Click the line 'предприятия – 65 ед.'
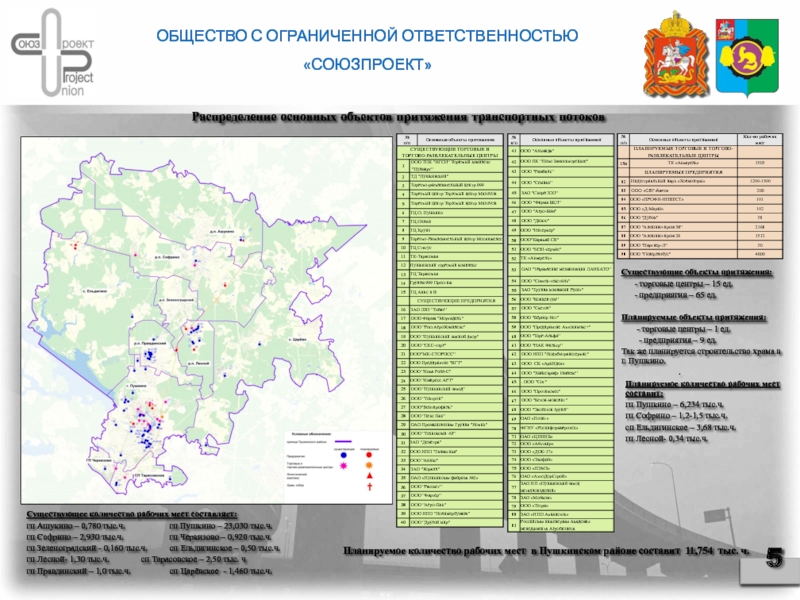The width and height of the screenshot is (800, 600). pos(676,295)
